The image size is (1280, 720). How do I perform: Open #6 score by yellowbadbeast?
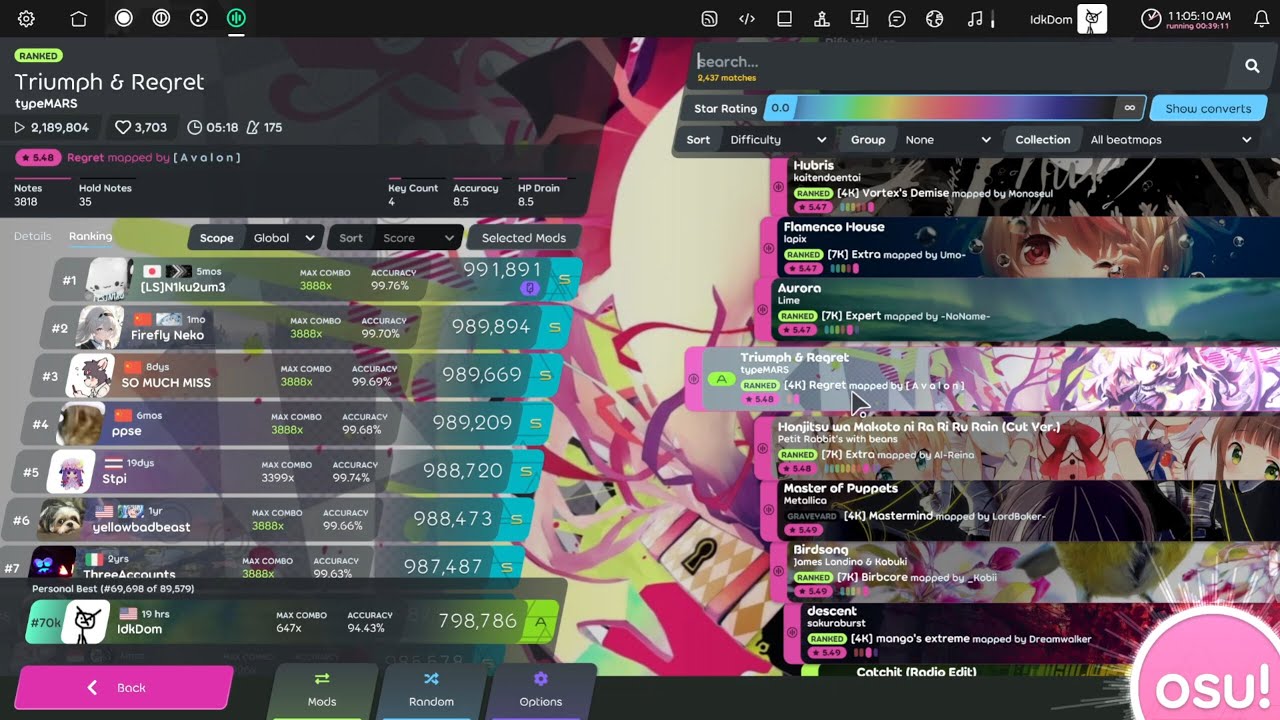268,520
